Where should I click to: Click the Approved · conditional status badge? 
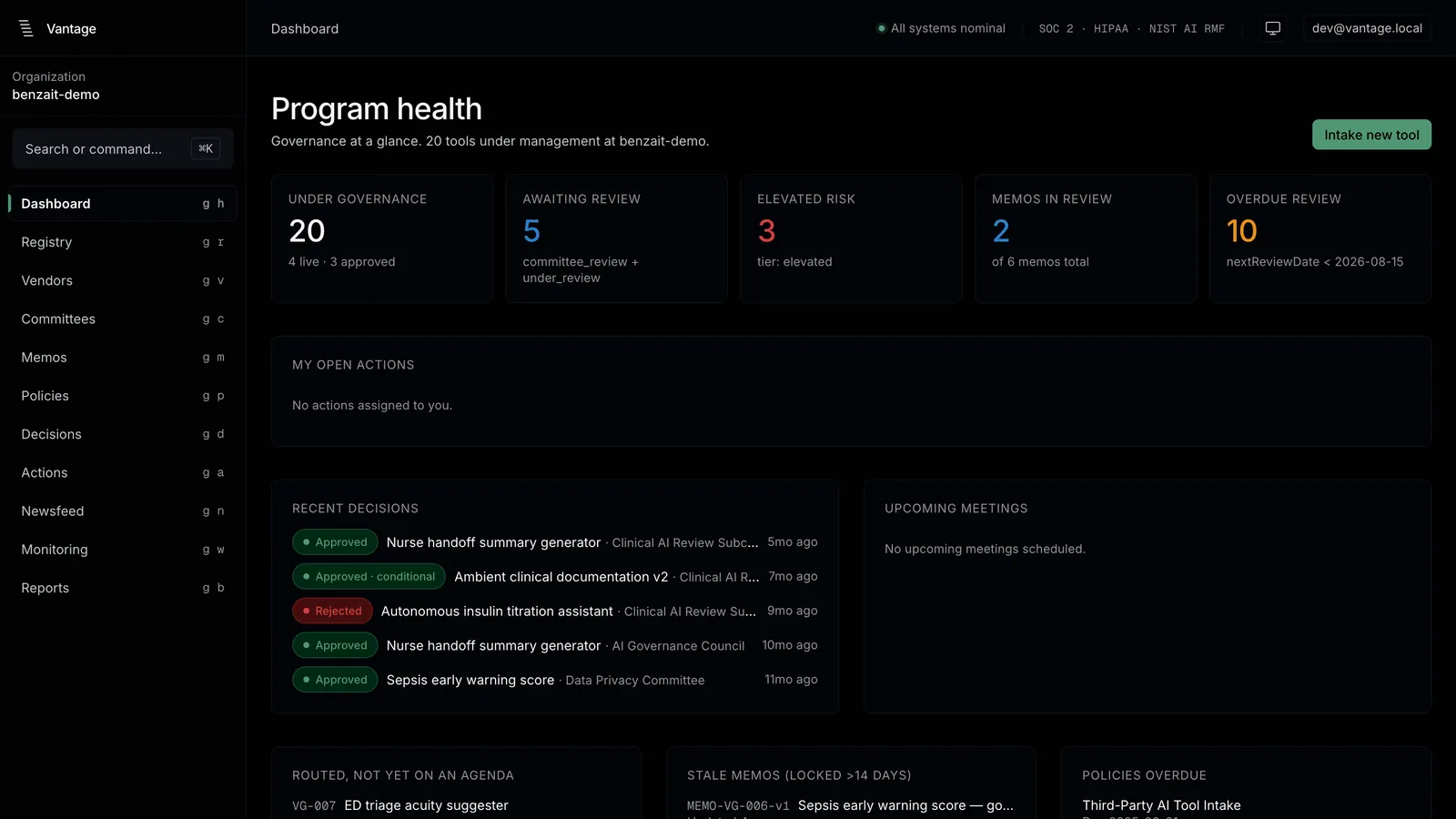click(369, 577)
